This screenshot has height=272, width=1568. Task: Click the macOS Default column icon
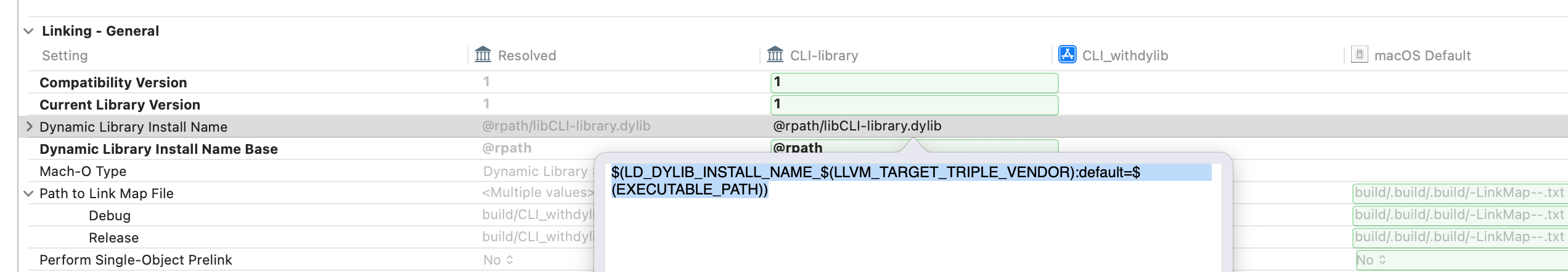click(1359, 55)
